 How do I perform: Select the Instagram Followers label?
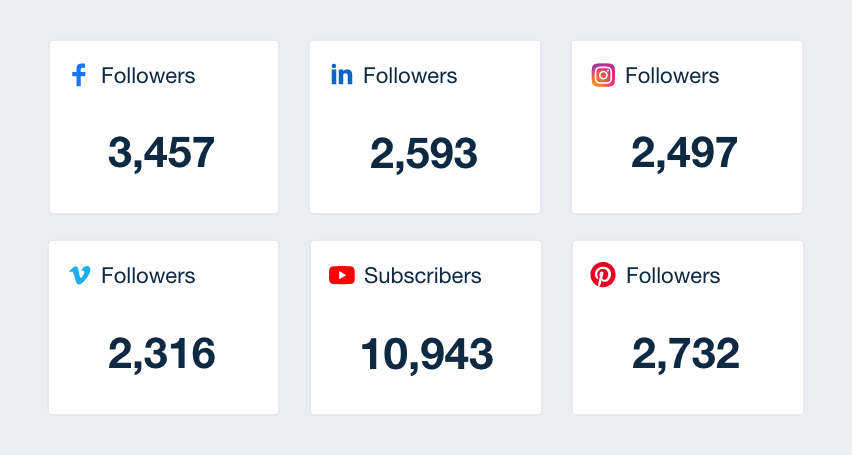pyautogui.click(x=672, y=75)
